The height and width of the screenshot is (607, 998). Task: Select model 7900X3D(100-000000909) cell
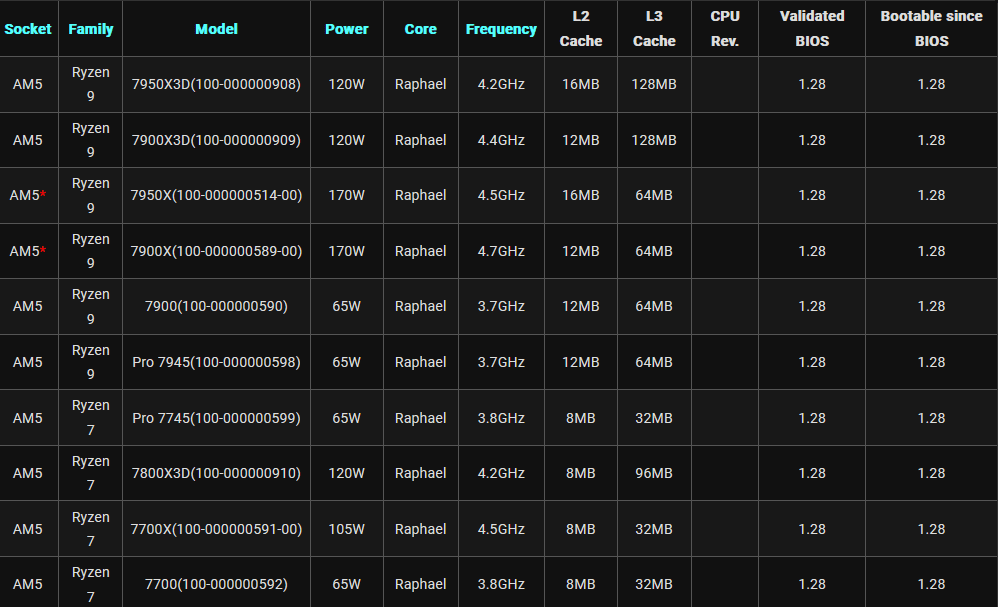[x=216, y=141]
